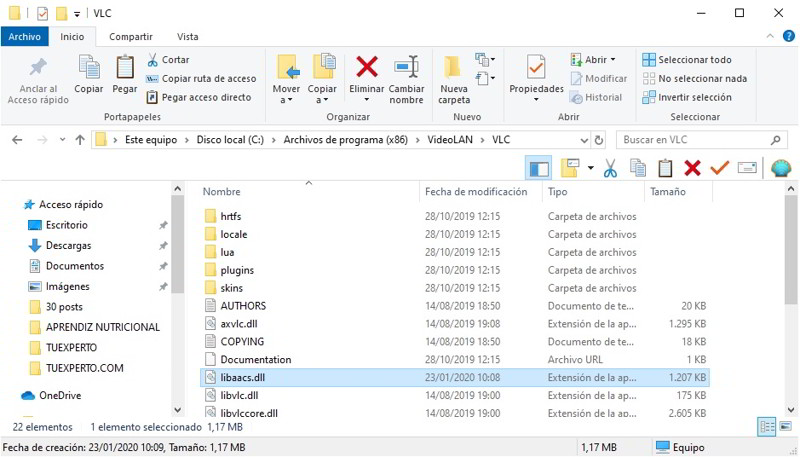Click Copiar ruta de acceso
Viewport: 800px width, 457px height.
[x=201, y=79]
